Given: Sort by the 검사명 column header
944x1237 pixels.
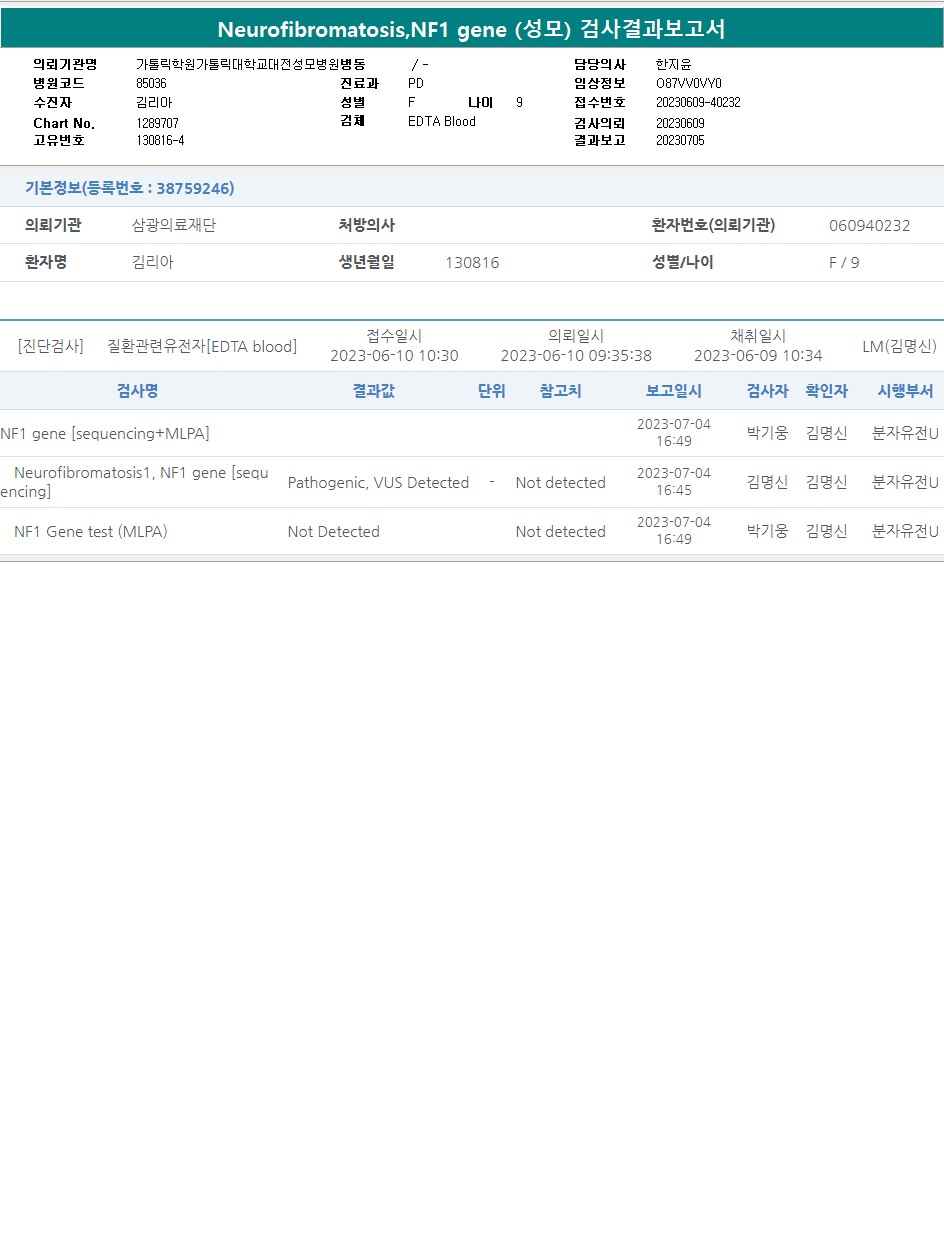Looking at the screenshot, I should pyautogui.click(x=137, y=391).
